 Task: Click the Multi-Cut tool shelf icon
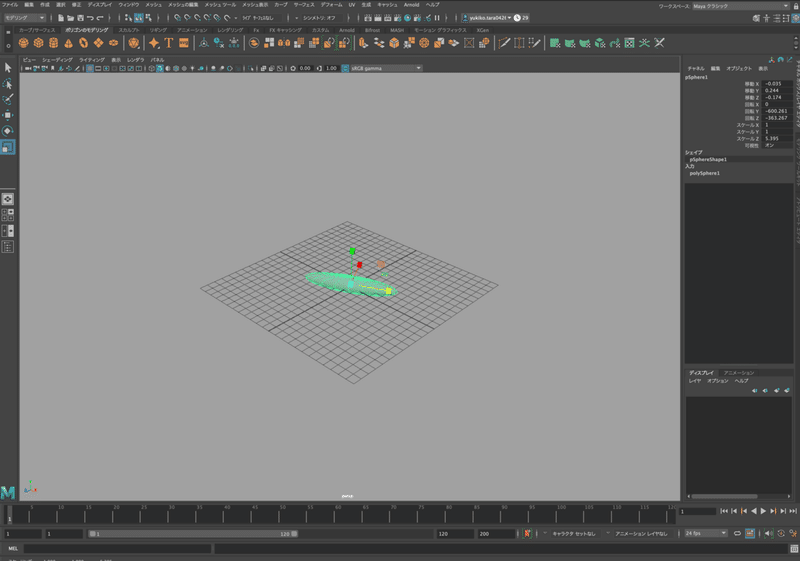point(504,43)
